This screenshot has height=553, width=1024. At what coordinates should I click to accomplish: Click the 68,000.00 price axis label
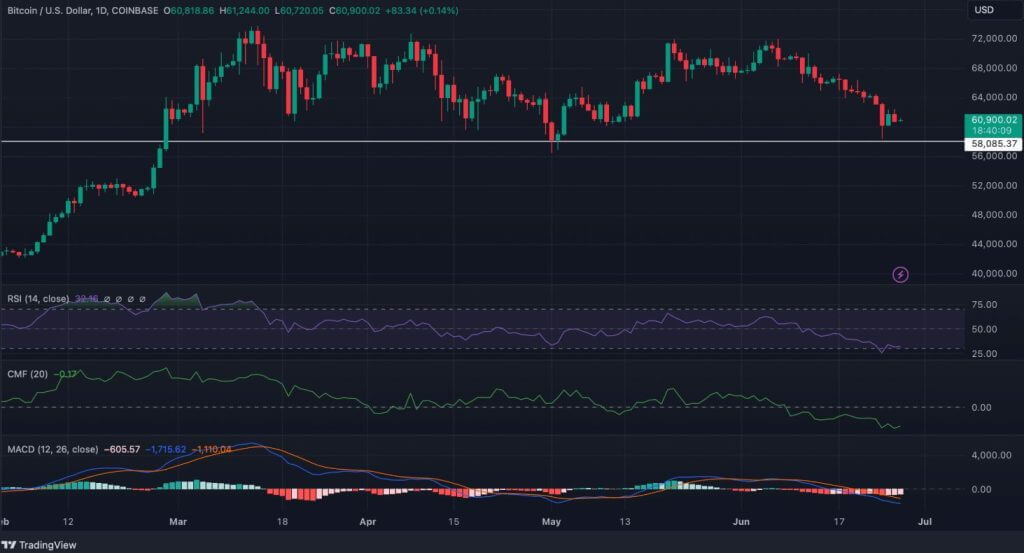click(x=994, y=68)
